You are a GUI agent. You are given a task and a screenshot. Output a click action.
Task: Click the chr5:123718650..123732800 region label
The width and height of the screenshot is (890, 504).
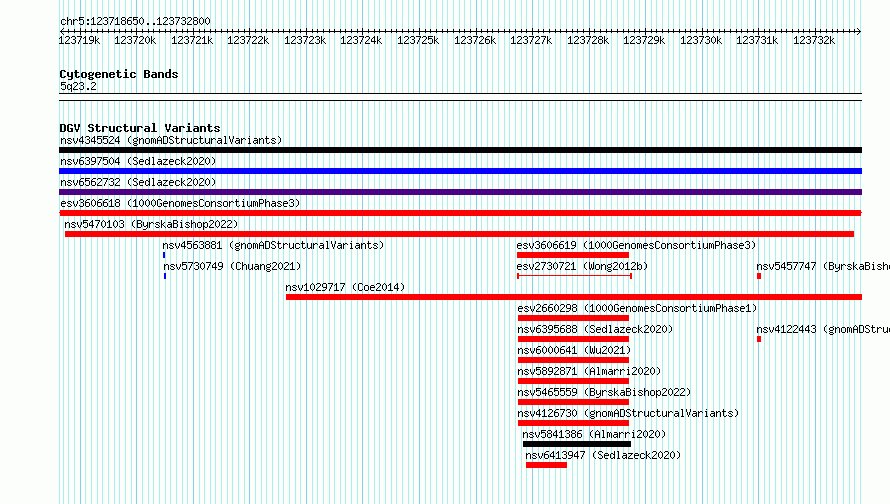(135, 21)
